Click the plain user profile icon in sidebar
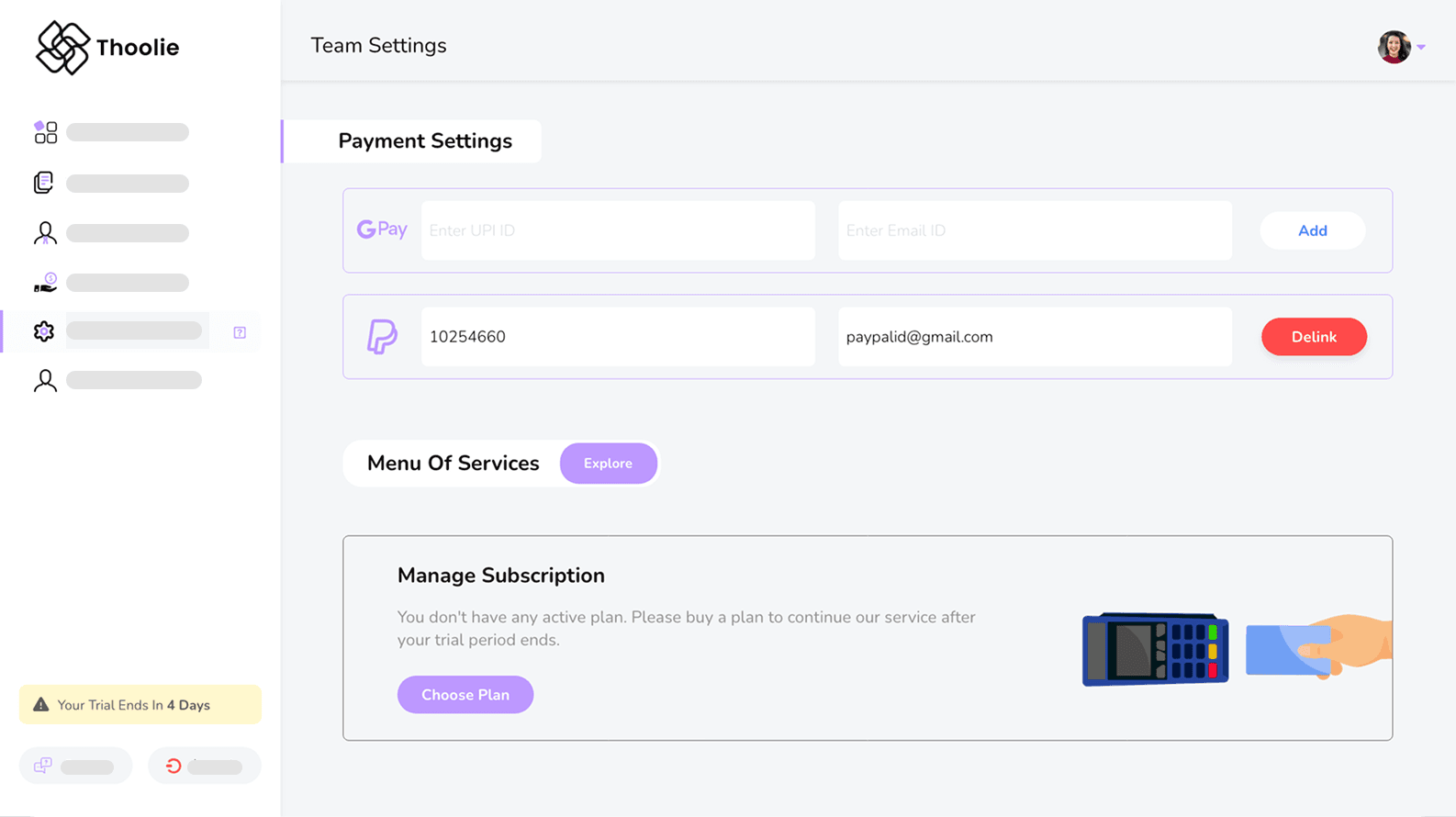The image size is (1456, 817). [x=45, y=380]
